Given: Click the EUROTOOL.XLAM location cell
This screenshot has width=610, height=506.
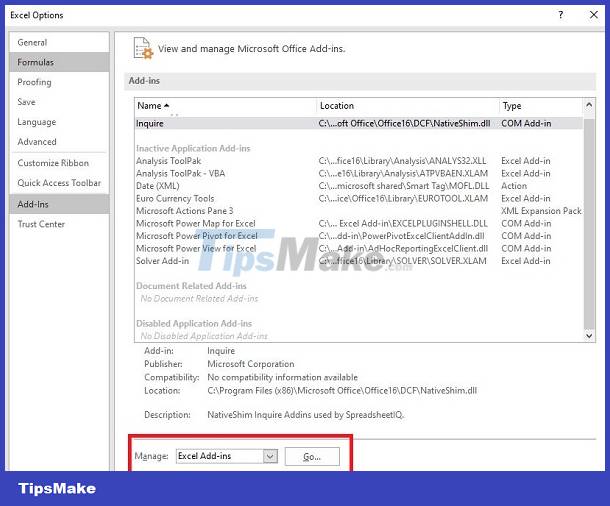Looking at the screenshot, I should click(403, 198).
